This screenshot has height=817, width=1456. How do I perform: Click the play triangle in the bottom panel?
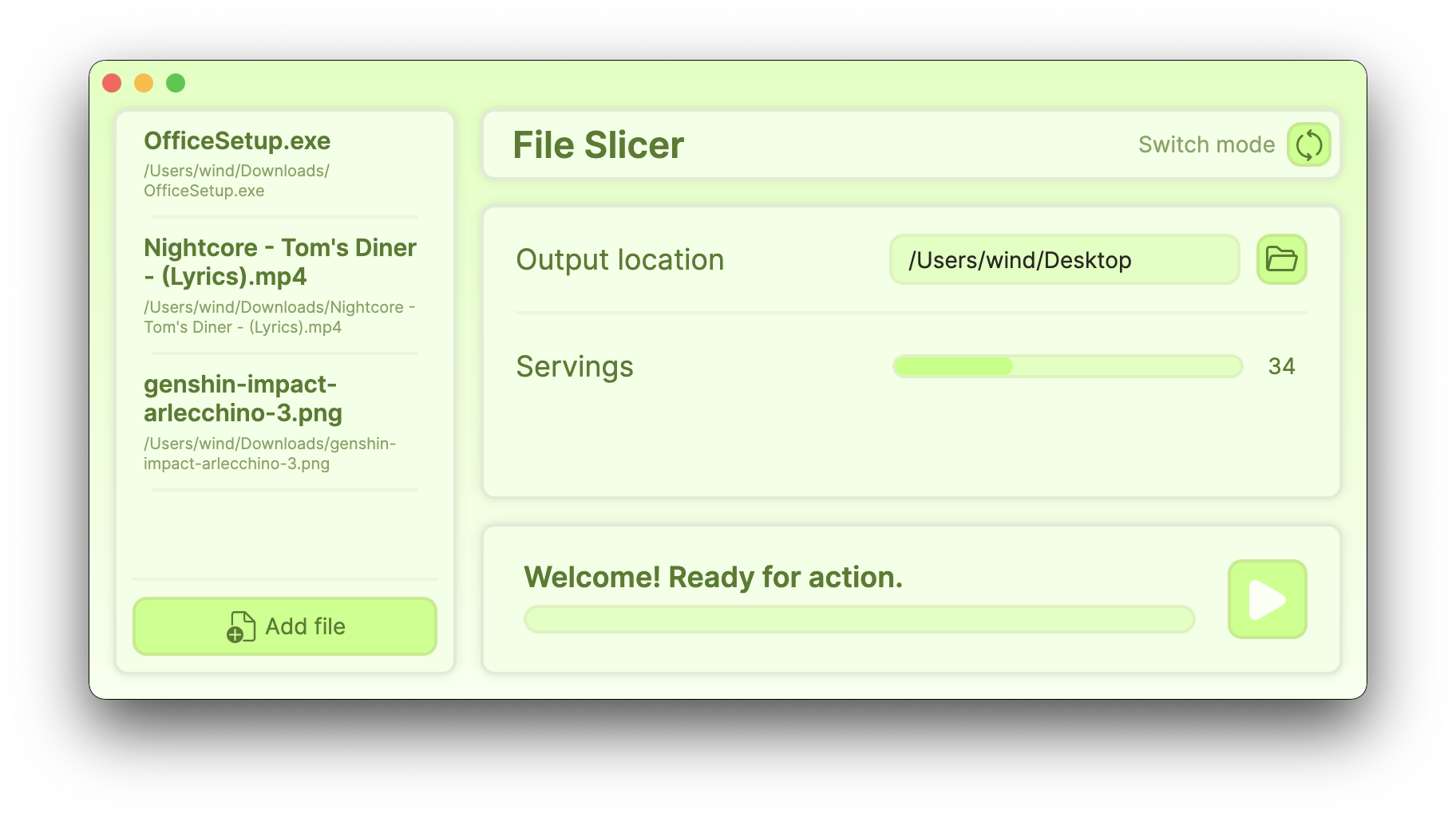click(1268, 600)
